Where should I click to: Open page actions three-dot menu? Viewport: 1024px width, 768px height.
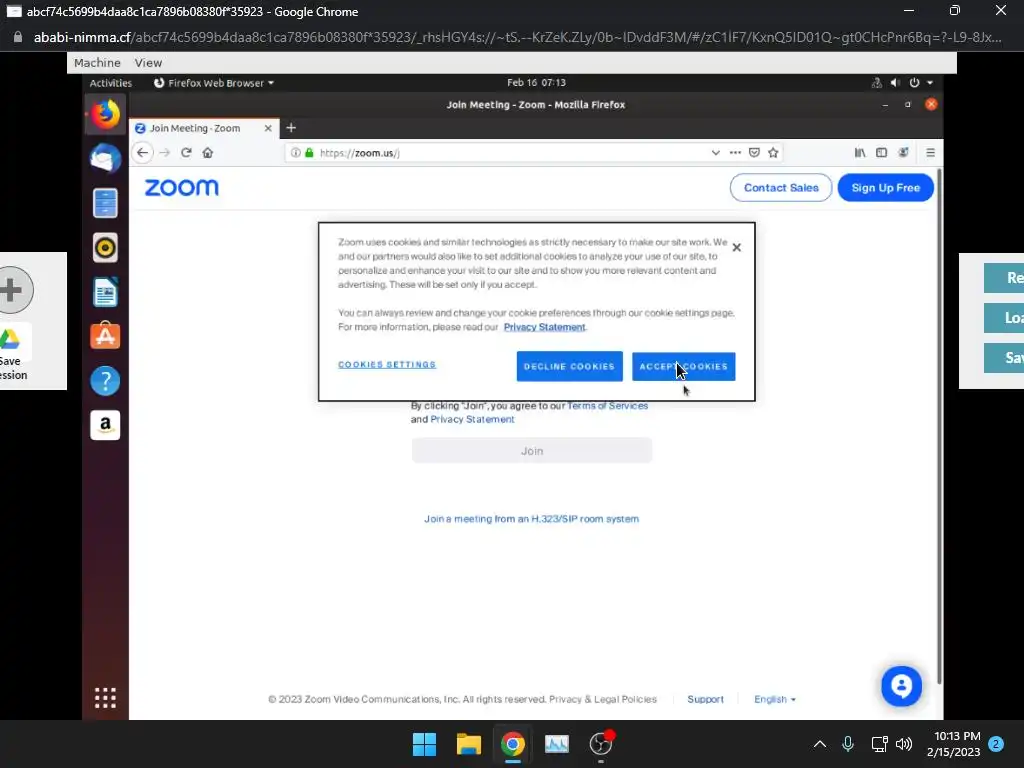pos(735,153)
